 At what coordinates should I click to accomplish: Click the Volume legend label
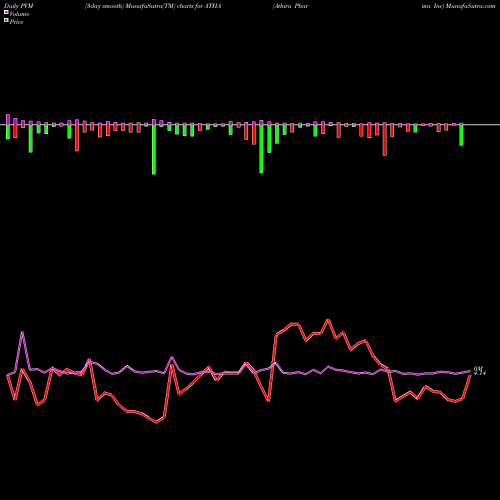(x=19, y=14)
